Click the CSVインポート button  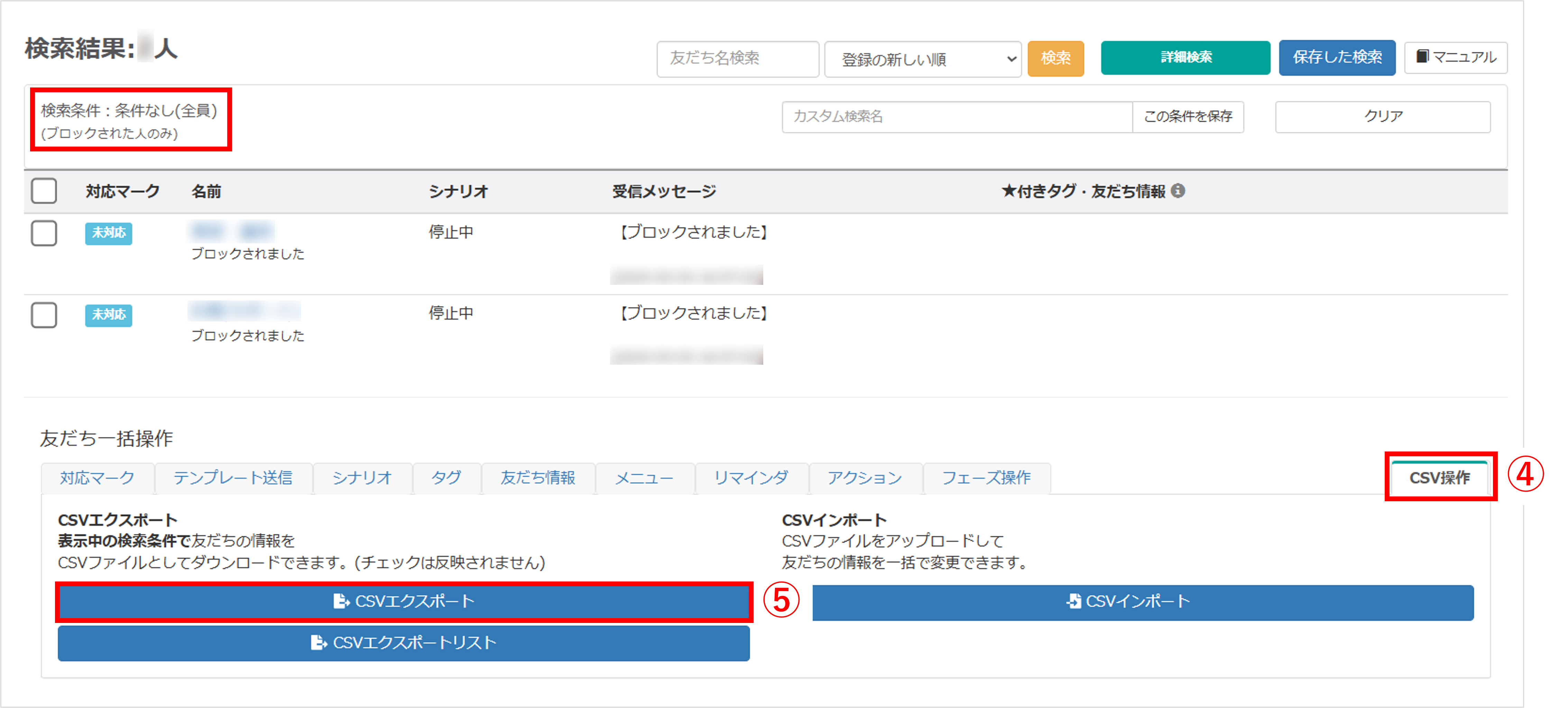(x=1143, y=602)
